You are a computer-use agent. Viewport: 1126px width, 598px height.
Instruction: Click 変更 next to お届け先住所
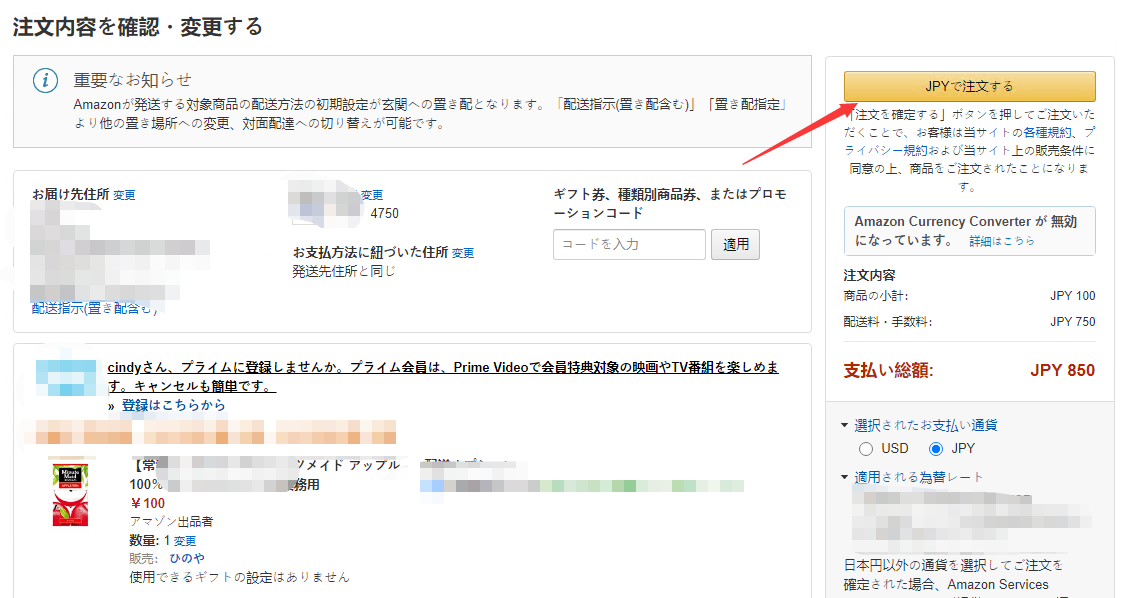coord(124,195)
